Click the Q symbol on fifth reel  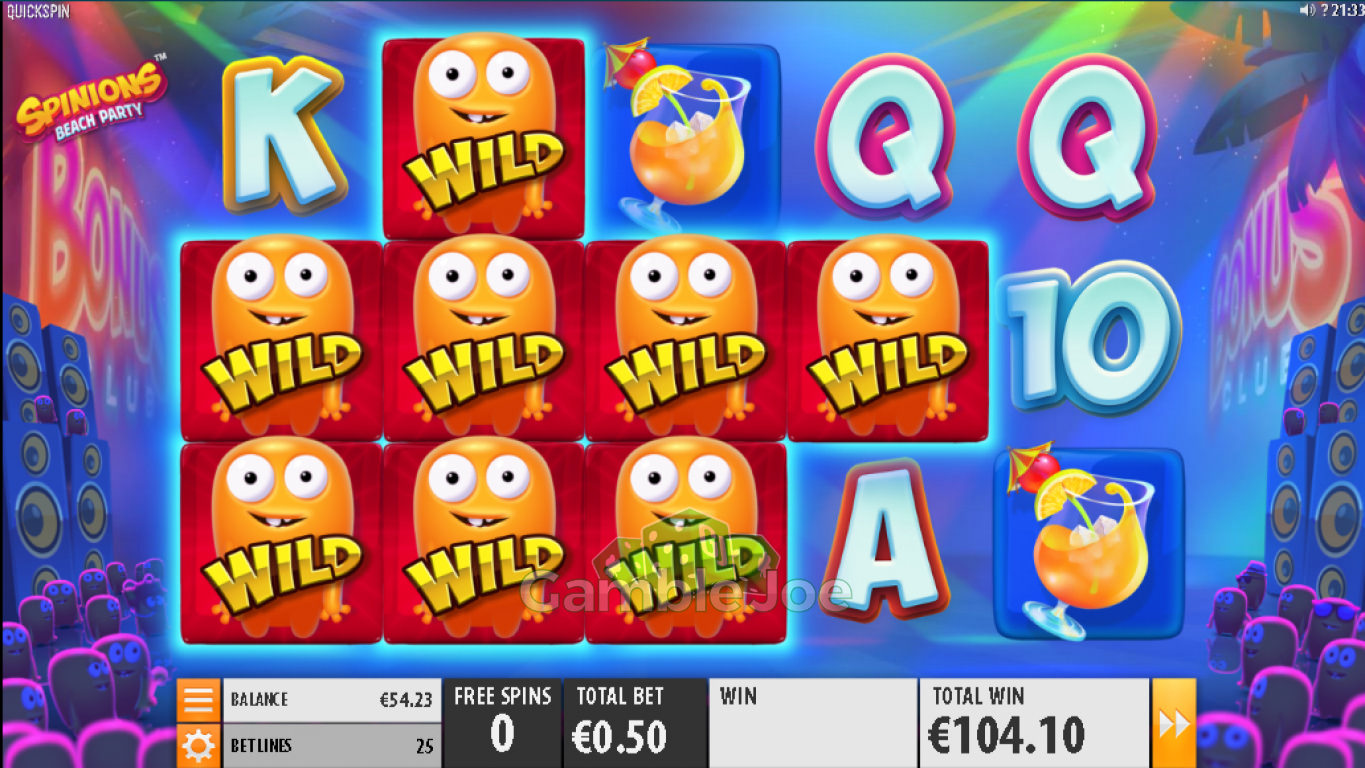[x=1087, y=137]
